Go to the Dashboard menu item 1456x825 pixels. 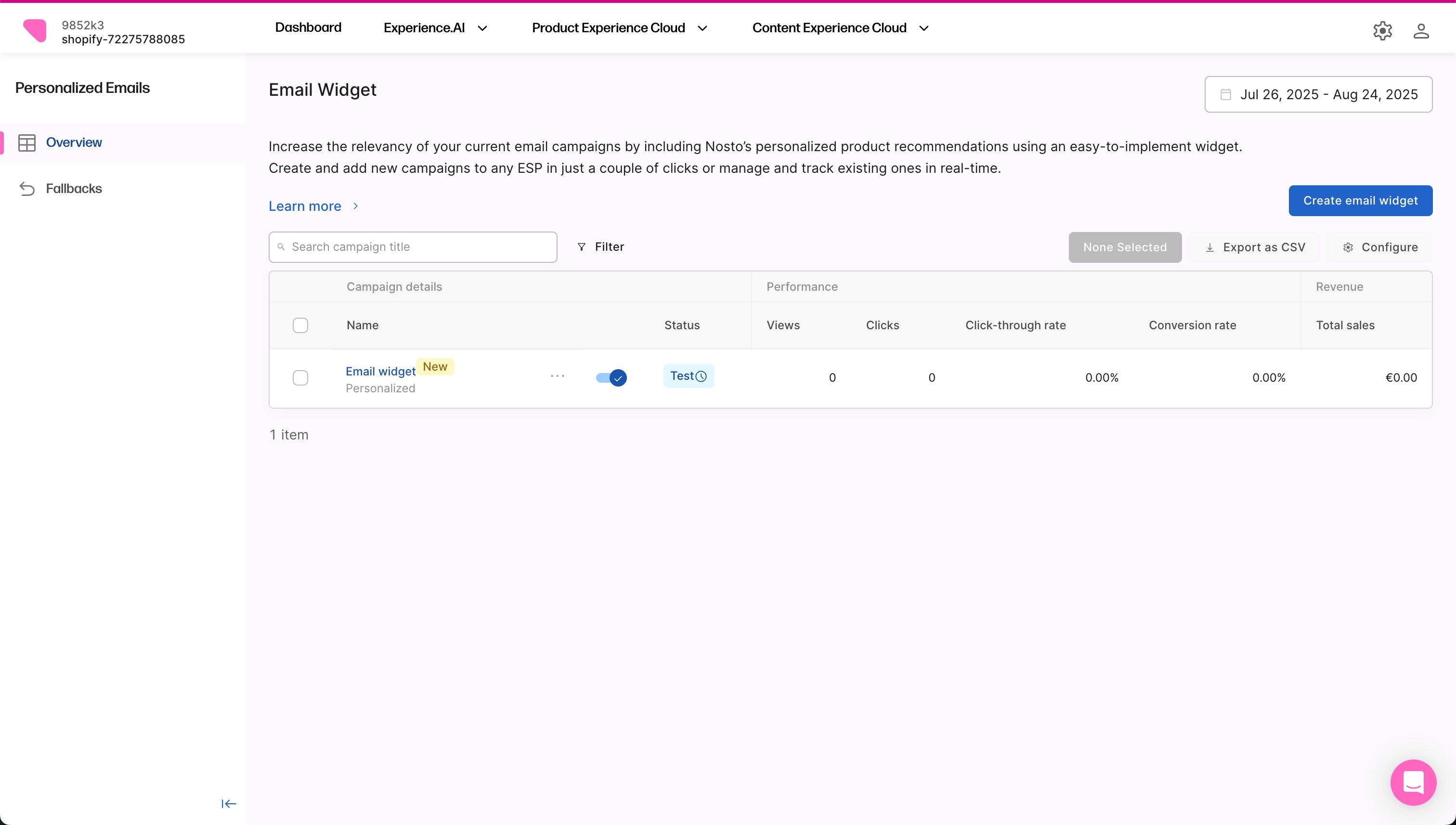pyautogui.click(x=308, y=28)
